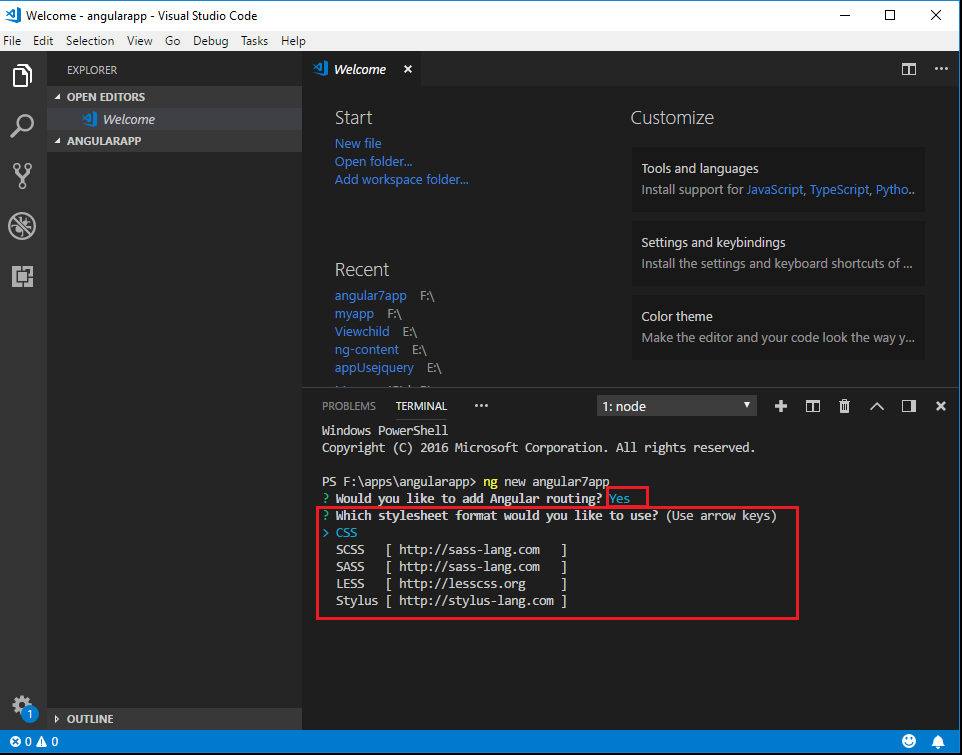Click the SCSS option line in terminal

pyautogui.click(x=451, y=550)
